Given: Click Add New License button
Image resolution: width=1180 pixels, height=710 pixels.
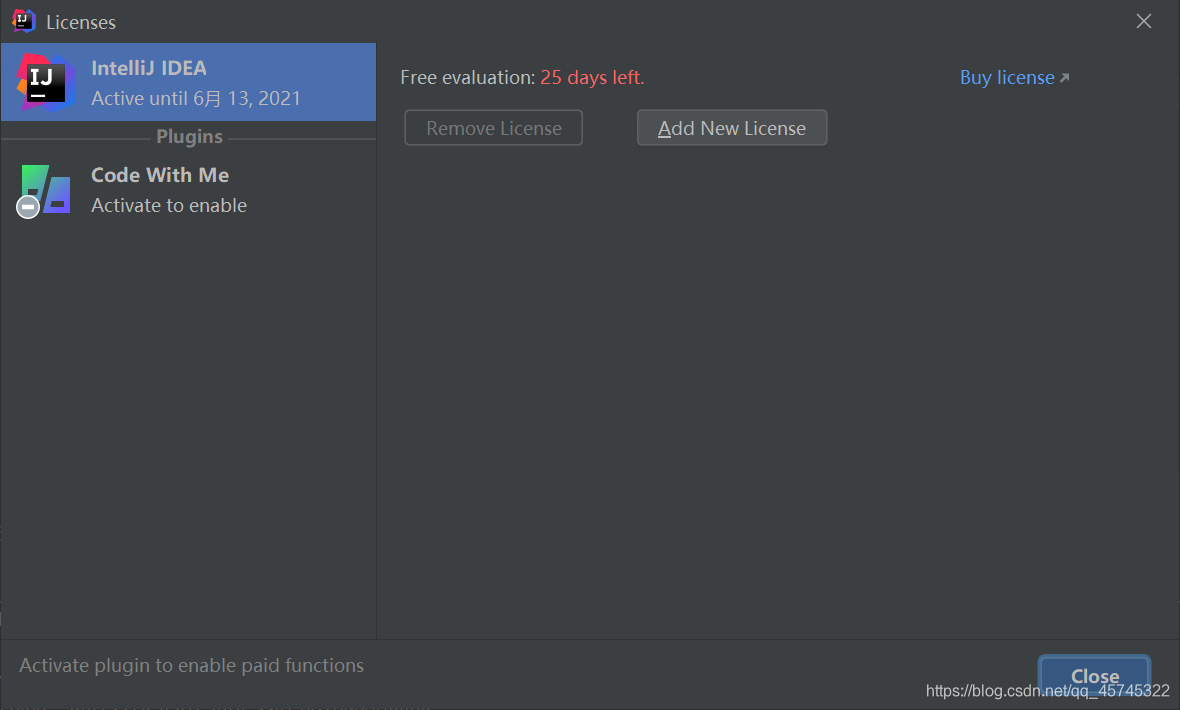Looking at the screenshot, I should click(x=731, y=128).
